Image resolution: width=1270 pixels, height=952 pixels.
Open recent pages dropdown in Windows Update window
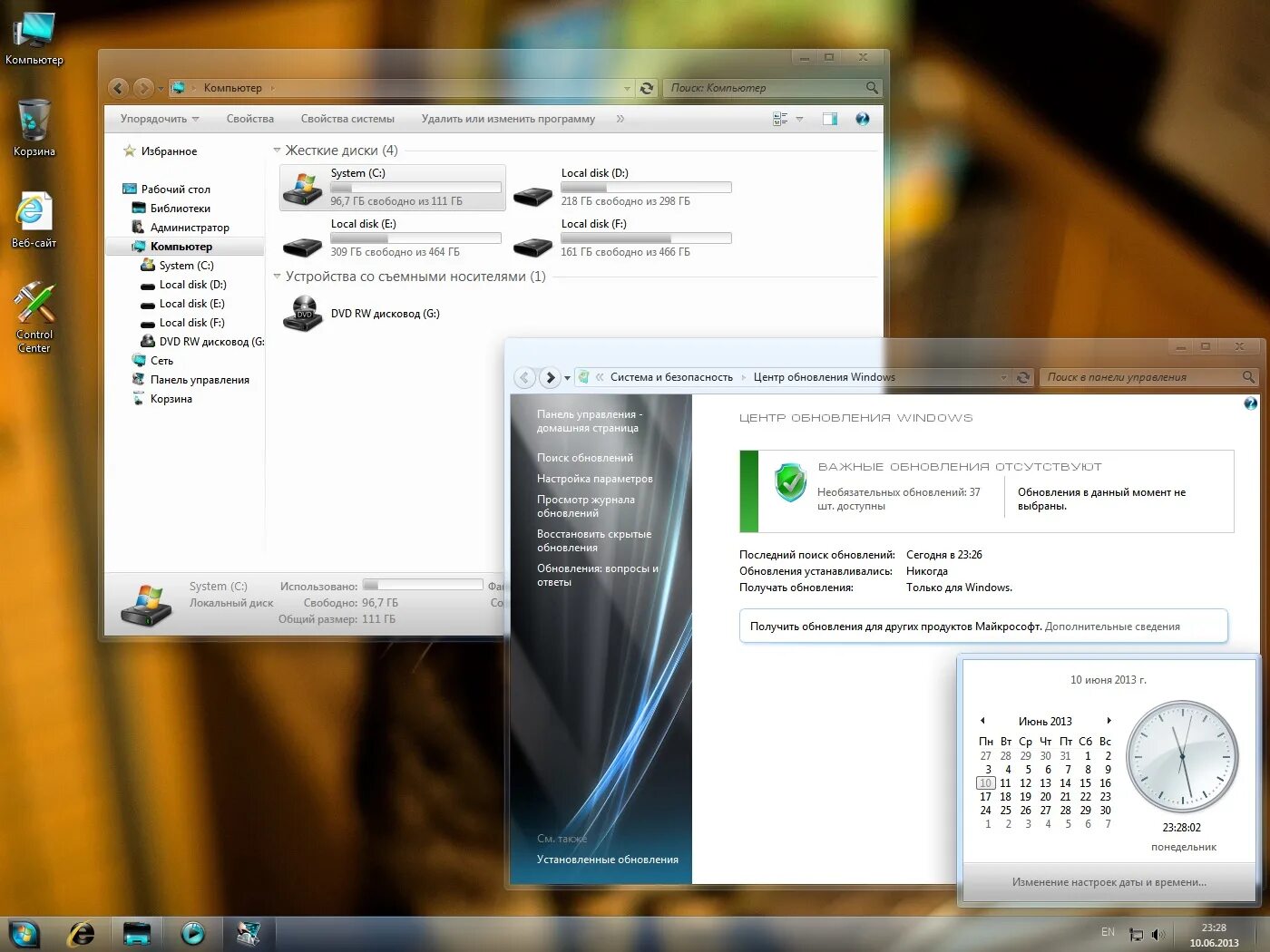568,377
